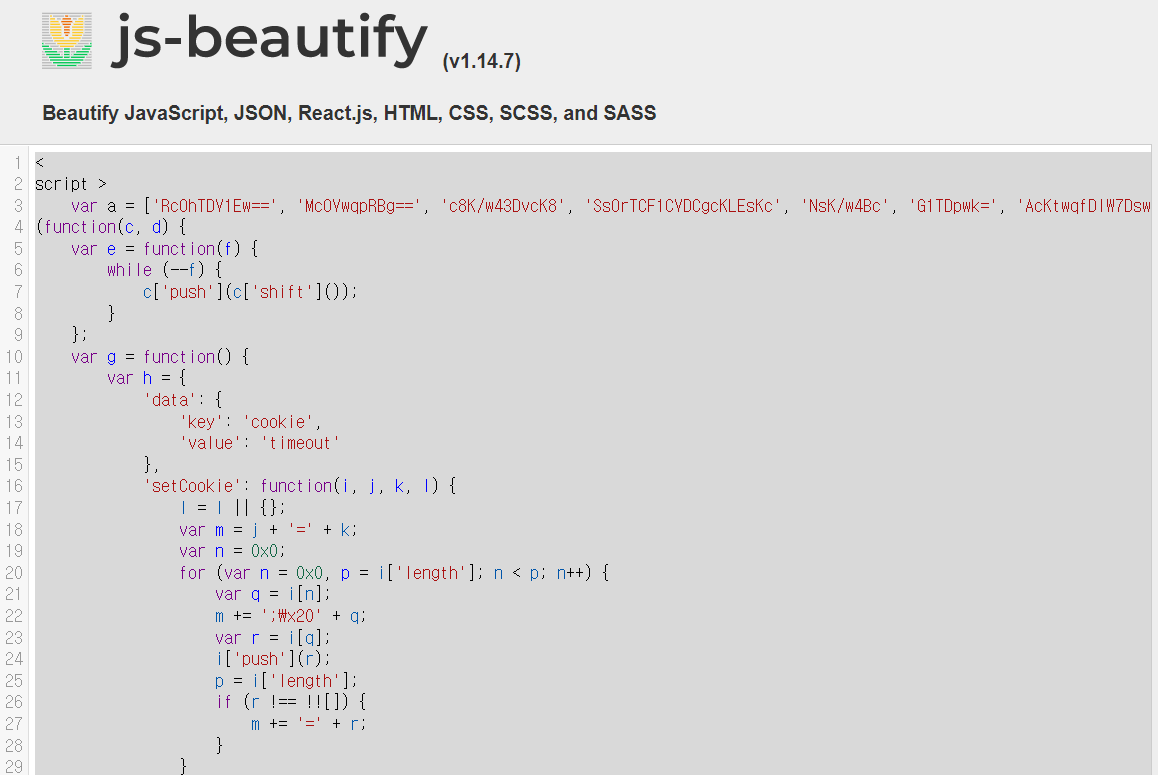Click inside the code editor text area
This screenshot has width=1158, height=775.
coord(593,463)
